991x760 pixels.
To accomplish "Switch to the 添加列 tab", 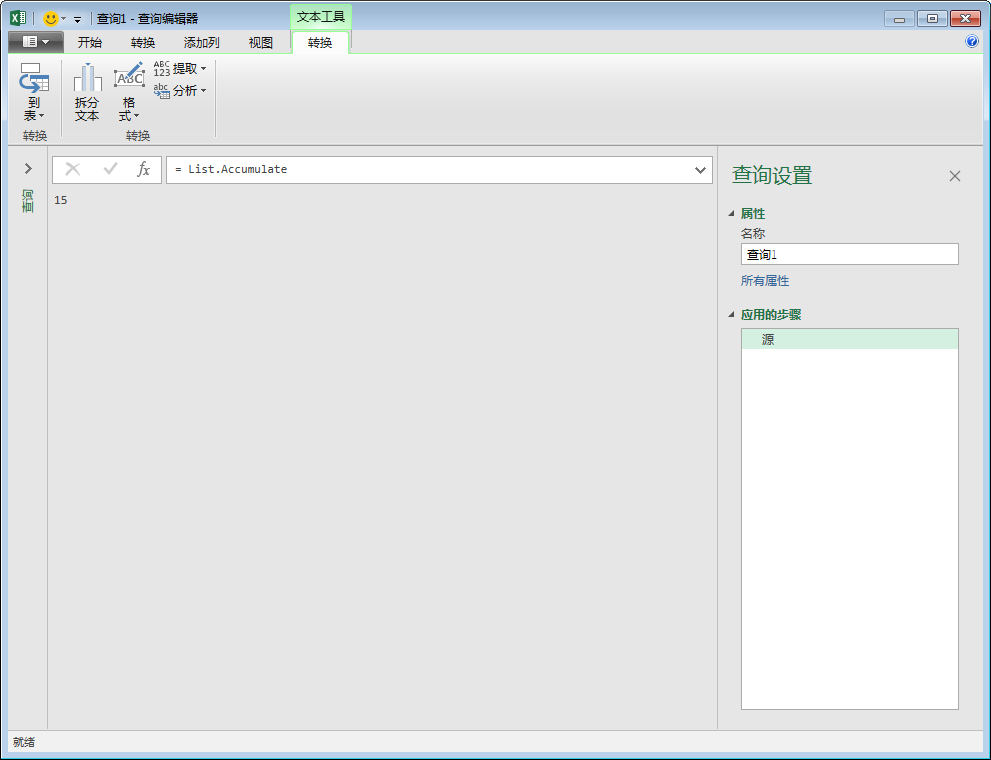I will coord(202,42).
